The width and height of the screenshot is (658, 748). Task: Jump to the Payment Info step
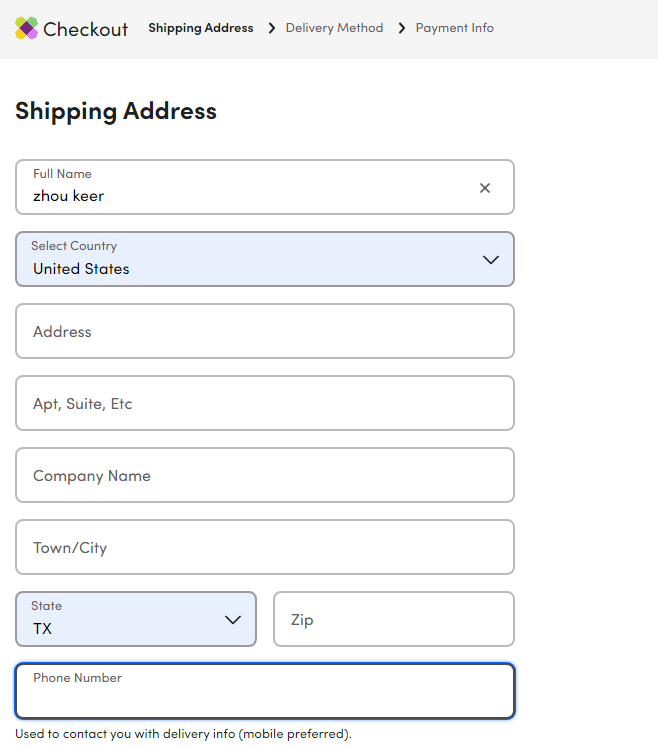click(455, 28)
